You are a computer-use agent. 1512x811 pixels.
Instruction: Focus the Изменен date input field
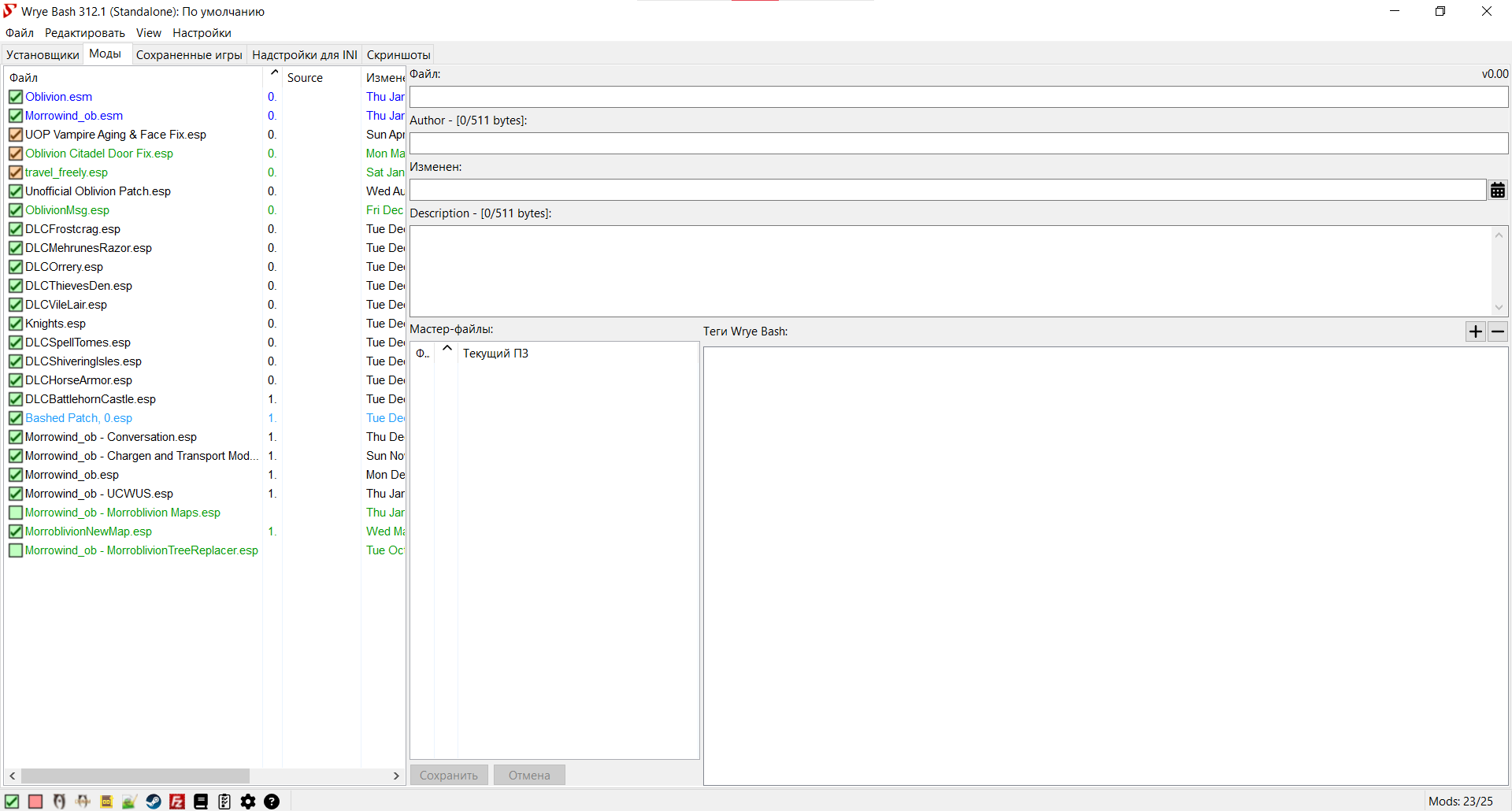(x=947, y=190)
